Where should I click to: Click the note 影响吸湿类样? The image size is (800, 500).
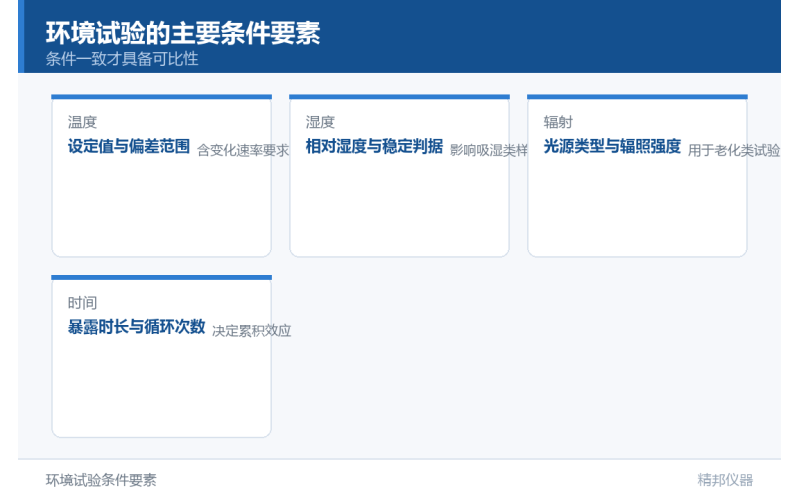[x=489, y=150]
